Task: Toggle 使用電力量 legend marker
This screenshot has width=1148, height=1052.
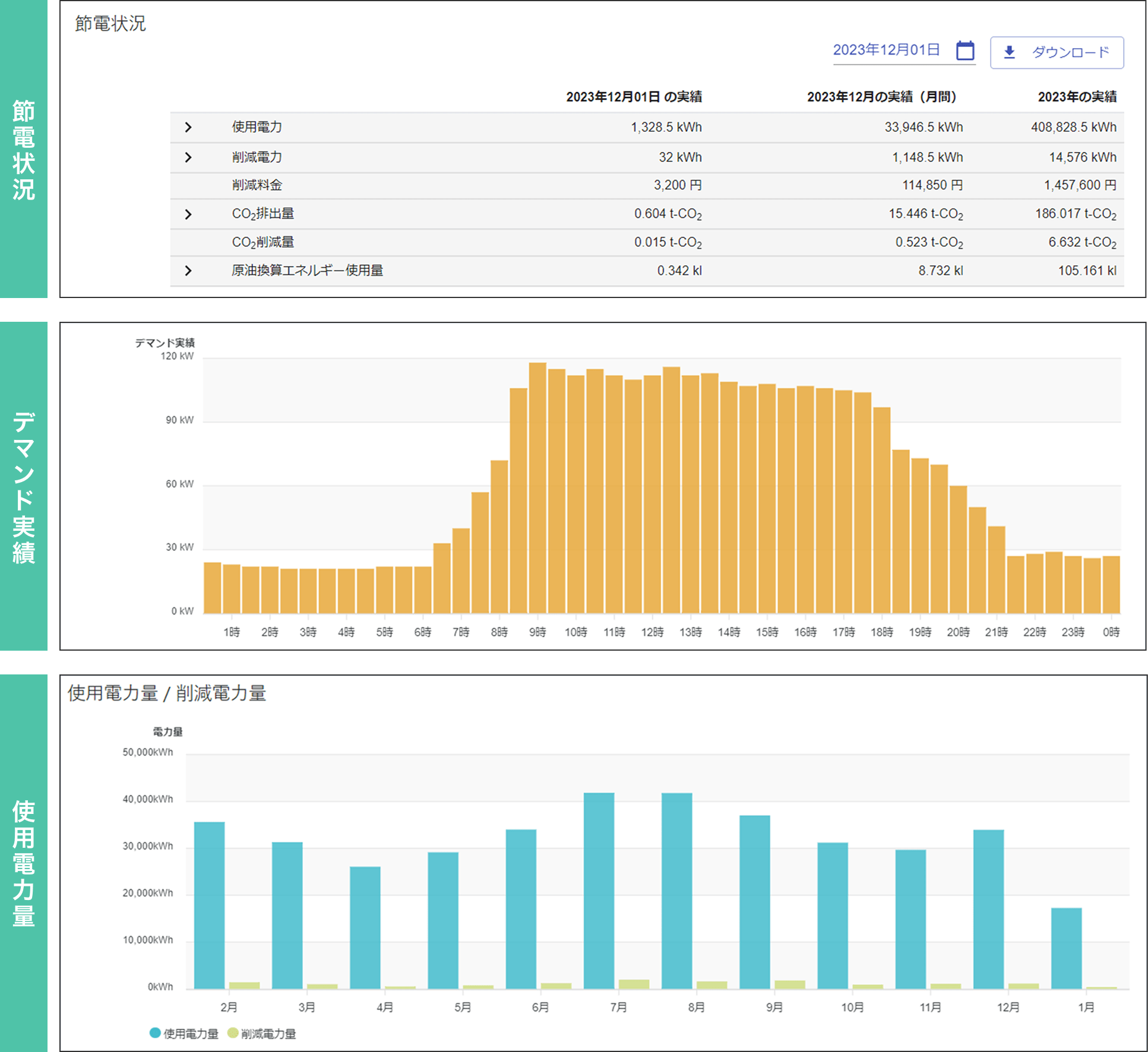Action: pos(155,1032)
